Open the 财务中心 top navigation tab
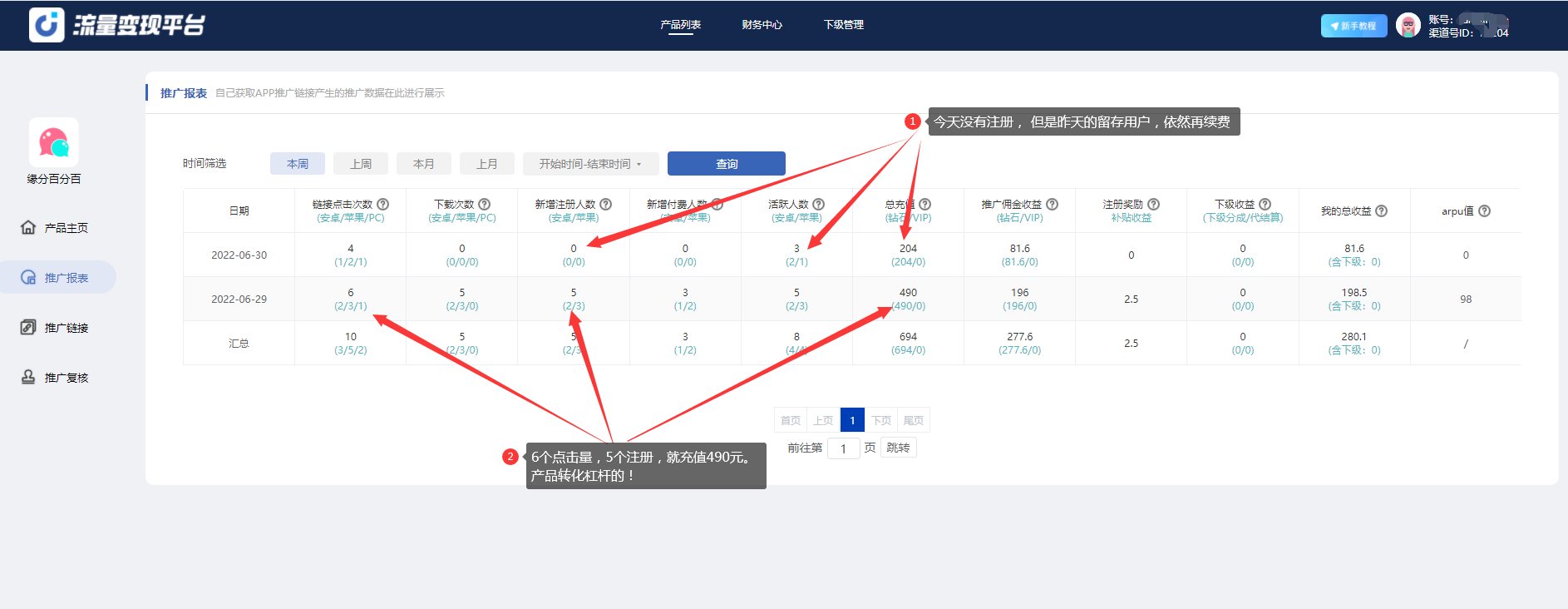The image size is (1568, 609). 762,25
